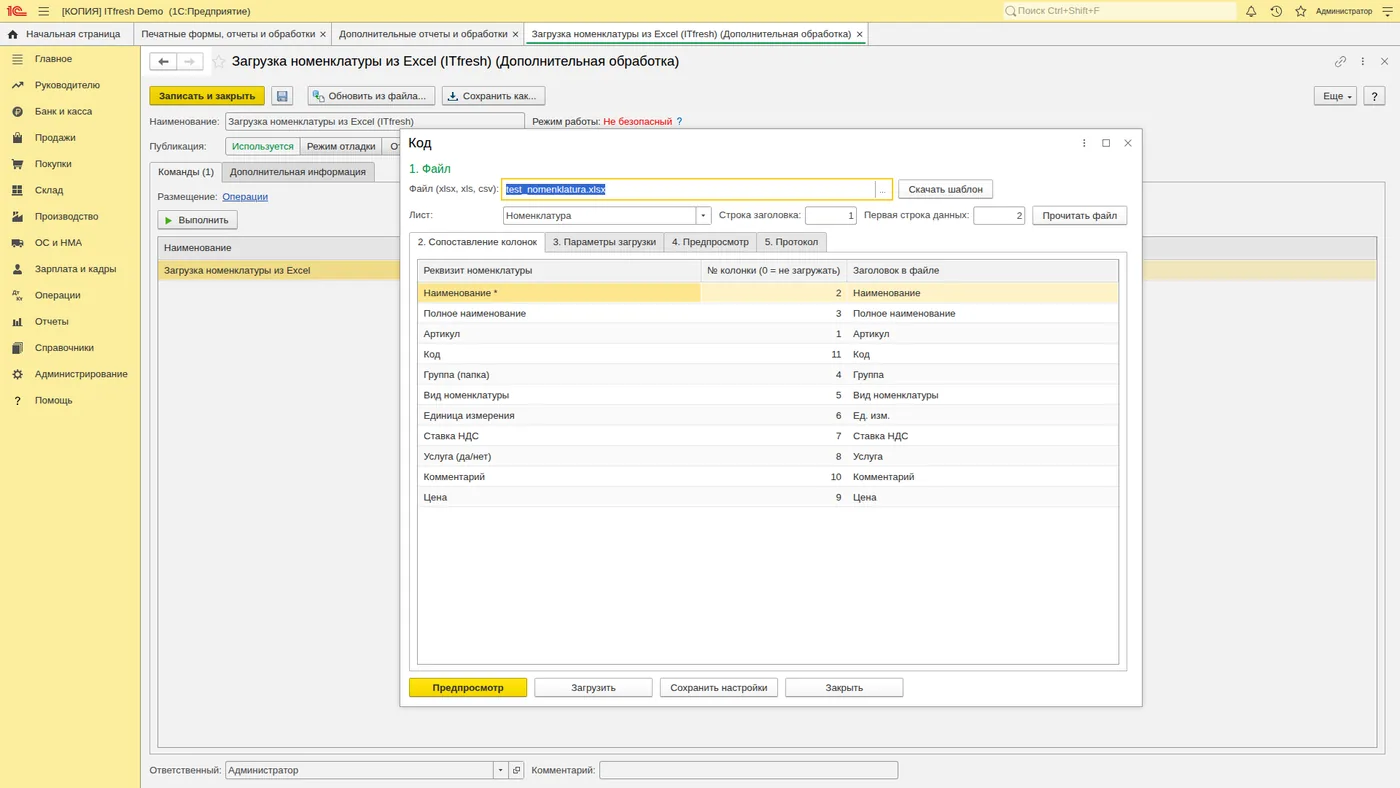
Task: Open Производство section in sidebar
Action: coord(66,216)
